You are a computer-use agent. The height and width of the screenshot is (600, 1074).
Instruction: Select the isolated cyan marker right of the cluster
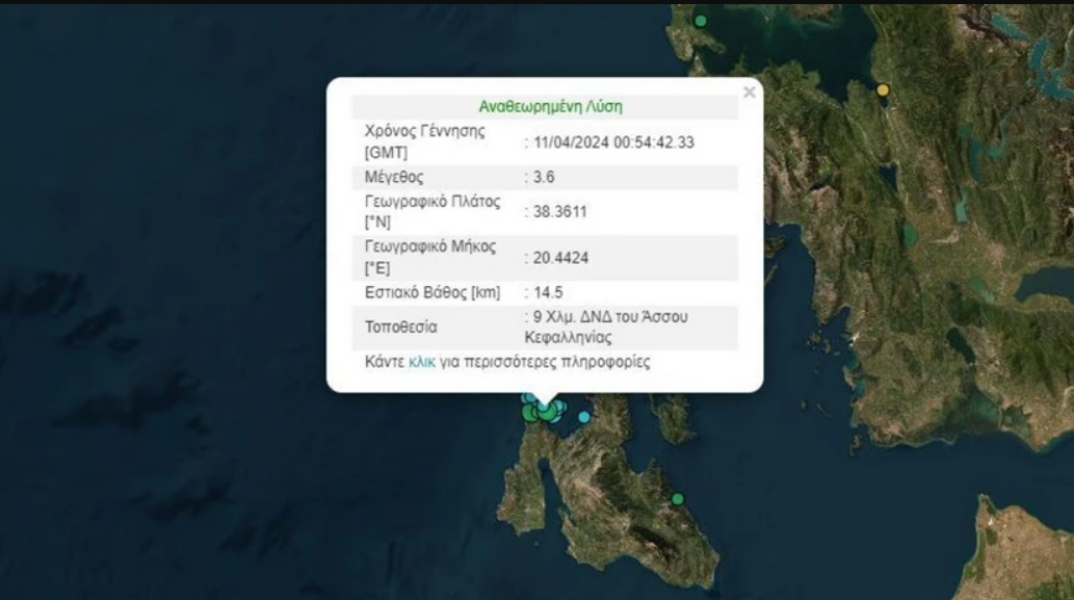(x=584, y=417)
